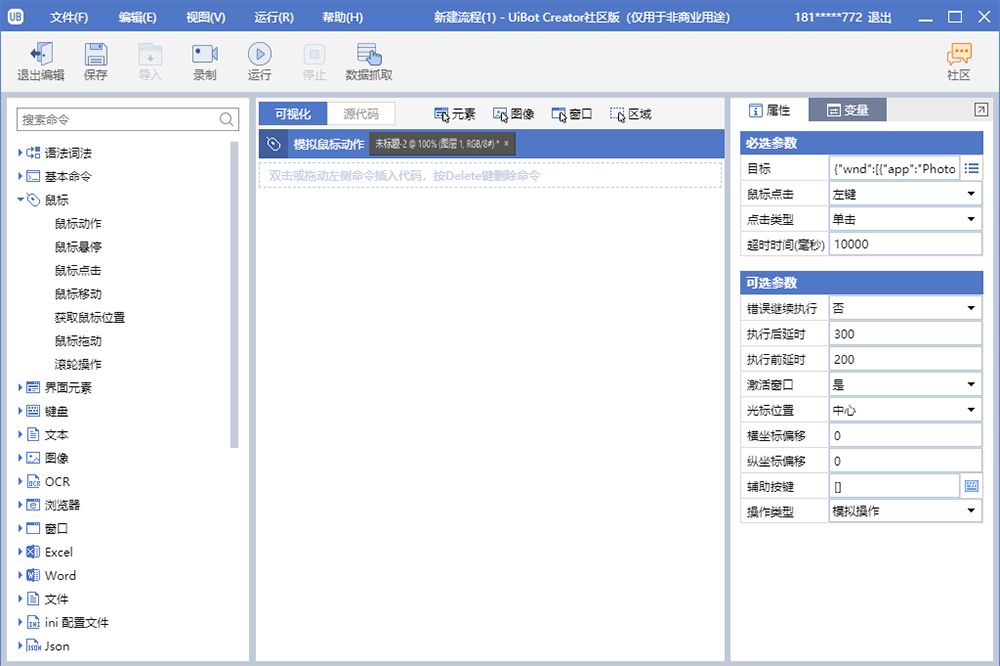Click the 停止 stop icon
The image size is (1000, 666).
point(314,62)
